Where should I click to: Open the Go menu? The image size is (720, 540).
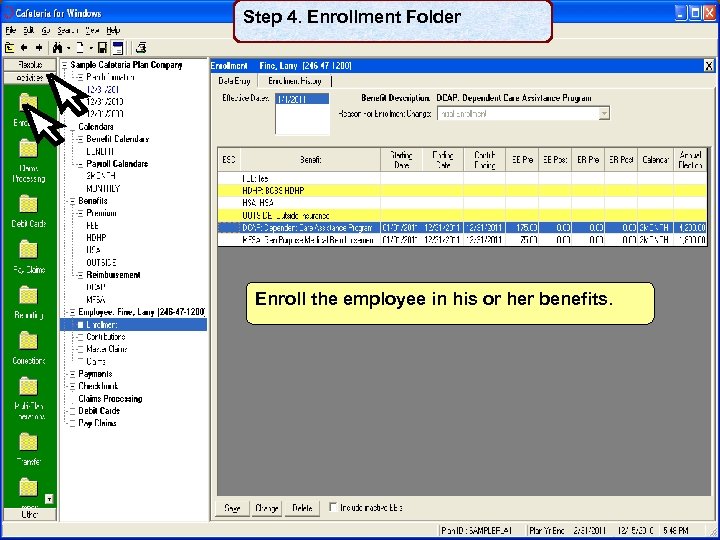(x=45, y=31)
